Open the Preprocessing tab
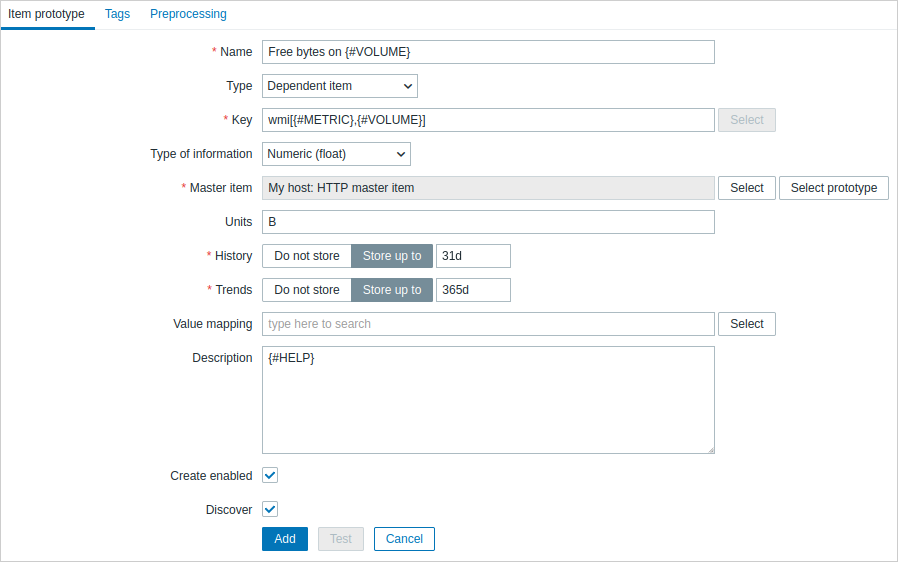898x562 pixels. click(188, 14)
